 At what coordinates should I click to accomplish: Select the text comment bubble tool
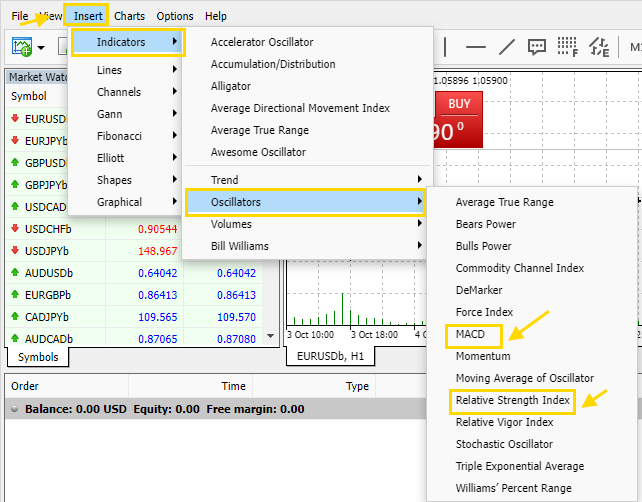[x=537, y=47]
